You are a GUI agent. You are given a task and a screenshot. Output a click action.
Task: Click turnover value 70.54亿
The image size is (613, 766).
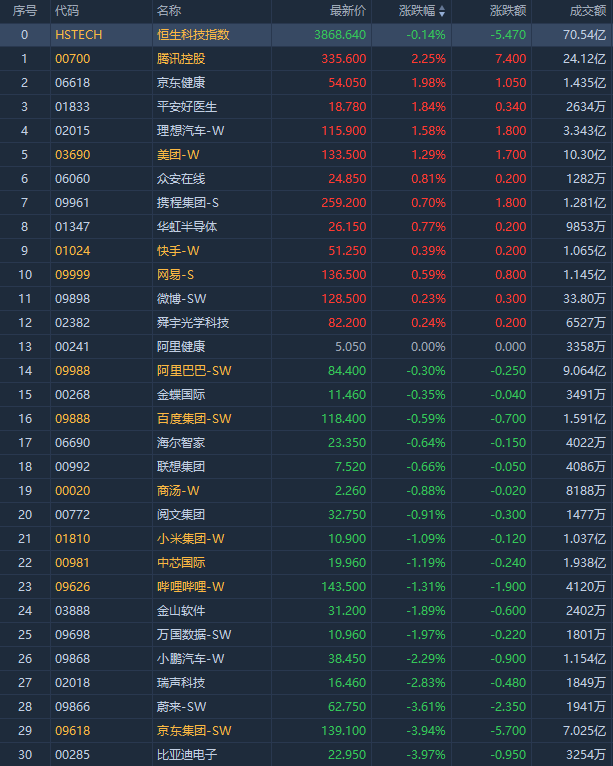point(585,35)
